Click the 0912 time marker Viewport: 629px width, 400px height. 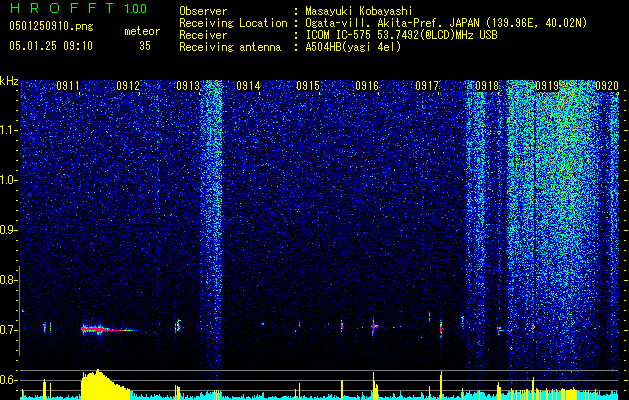(128, 86)
